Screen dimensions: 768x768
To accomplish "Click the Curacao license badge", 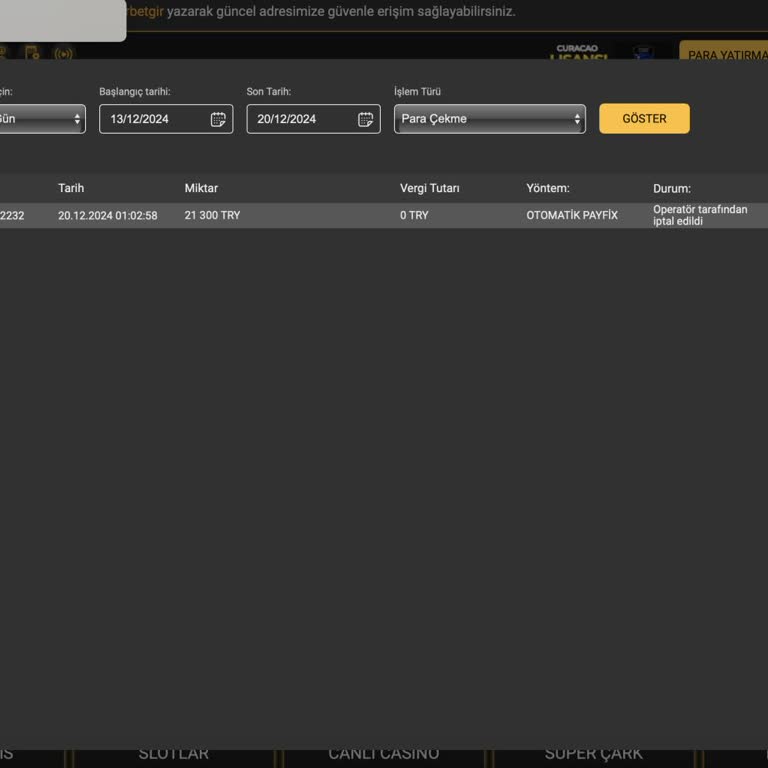I will [578, 52].
